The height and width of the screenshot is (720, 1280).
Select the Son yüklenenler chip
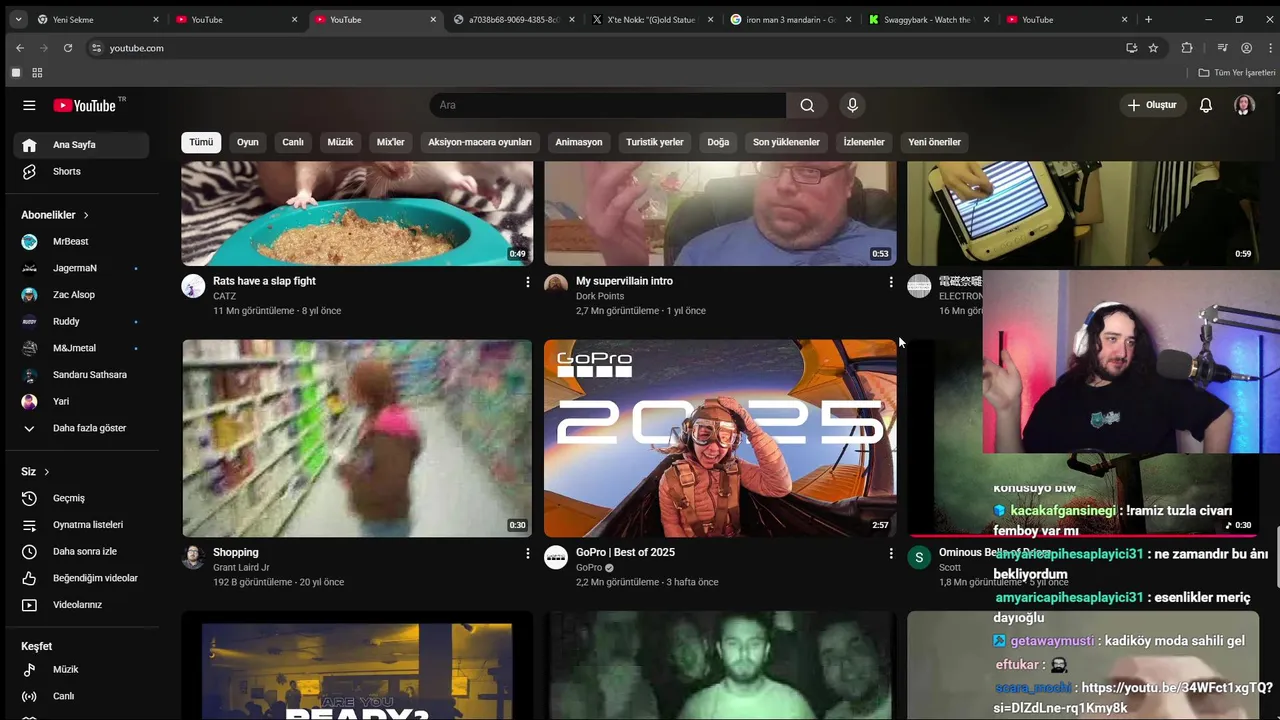pos(786,142)
